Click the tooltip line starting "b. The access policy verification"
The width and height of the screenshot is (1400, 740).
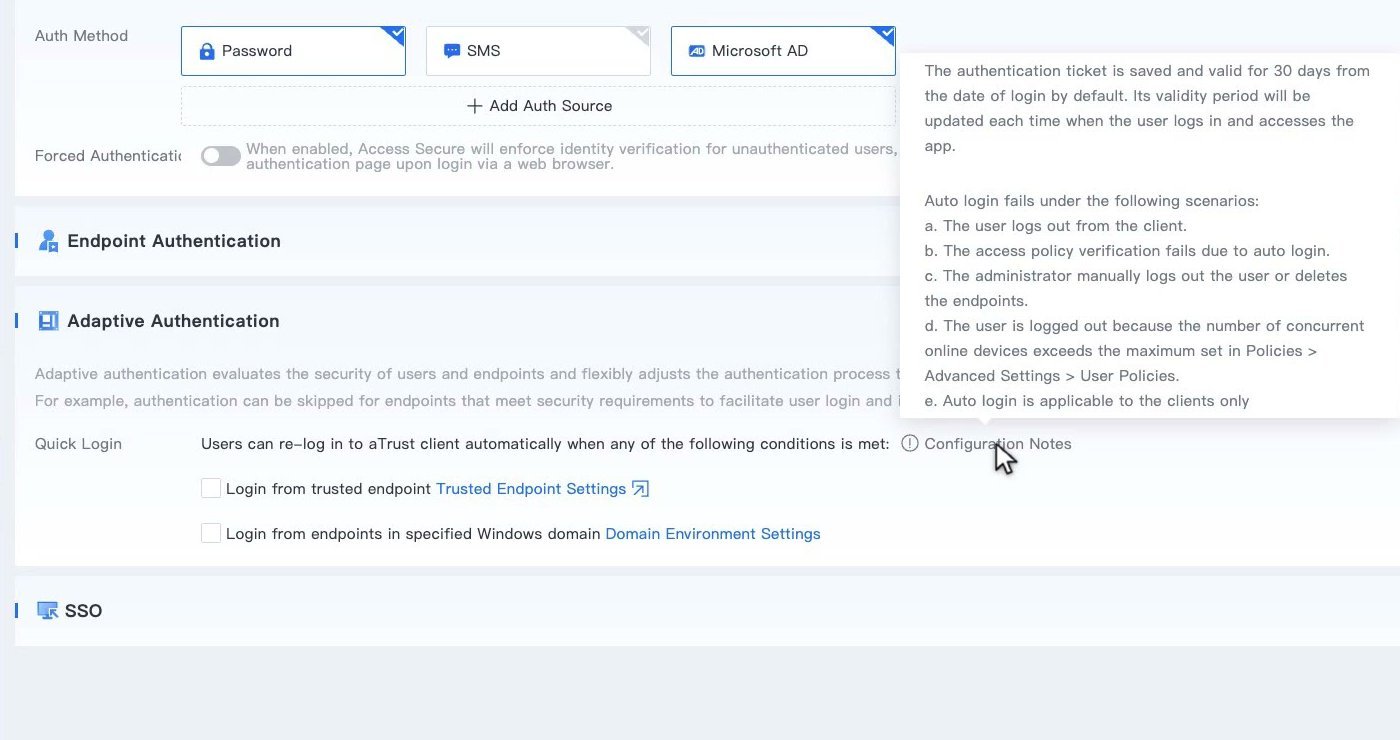[x=1127, y=251]
